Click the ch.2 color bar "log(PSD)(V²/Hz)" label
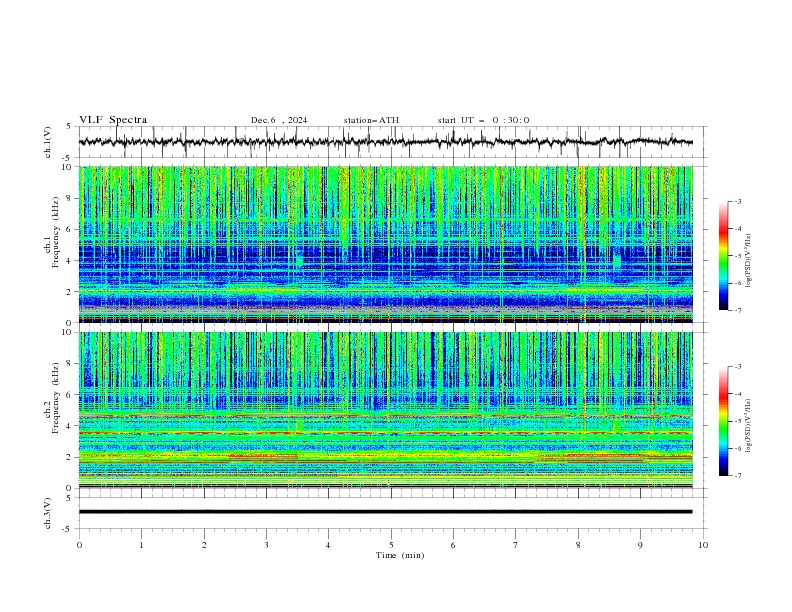Screen dimensions: 792x612 (x=749, y=426)
